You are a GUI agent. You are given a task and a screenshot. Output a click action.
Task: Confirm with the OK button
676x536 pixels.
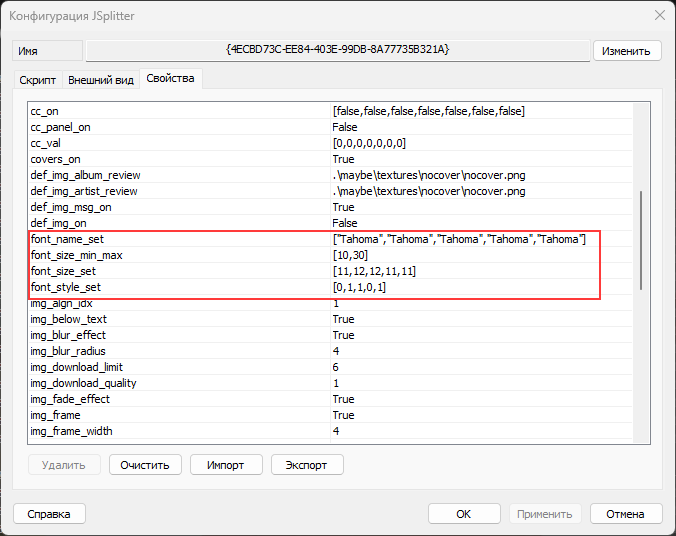tap(463, 513)
